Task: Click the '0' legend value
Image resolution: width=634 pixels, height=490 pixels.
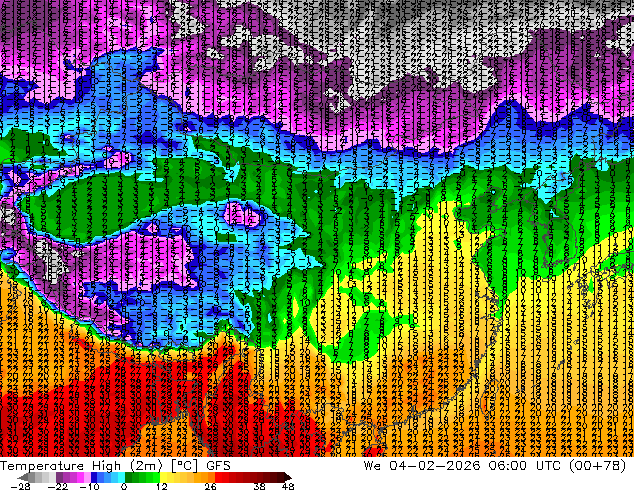Action: (124, 486)
